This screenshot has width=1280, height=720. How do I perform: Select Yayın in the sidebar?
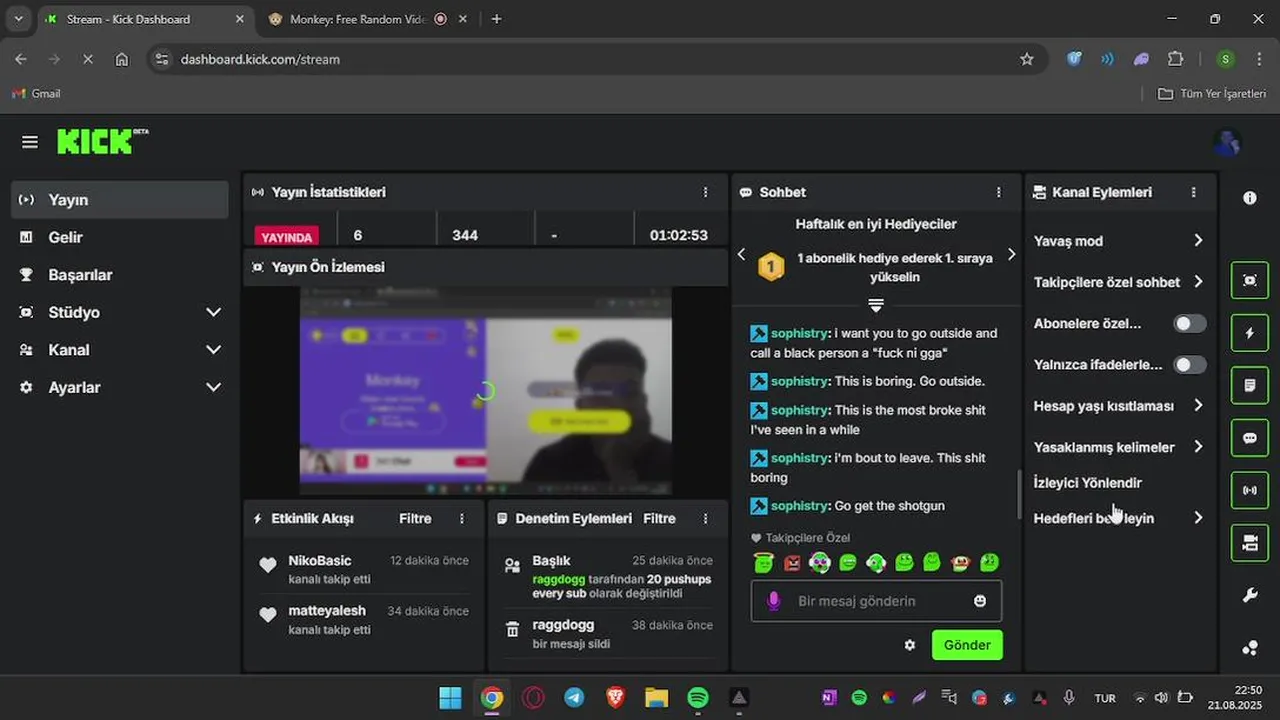(120, 200)
